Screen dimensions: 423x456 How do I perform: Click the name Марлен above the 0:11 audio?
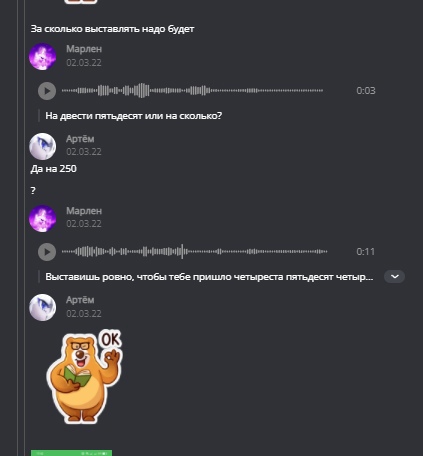click(x=84, y=211)
